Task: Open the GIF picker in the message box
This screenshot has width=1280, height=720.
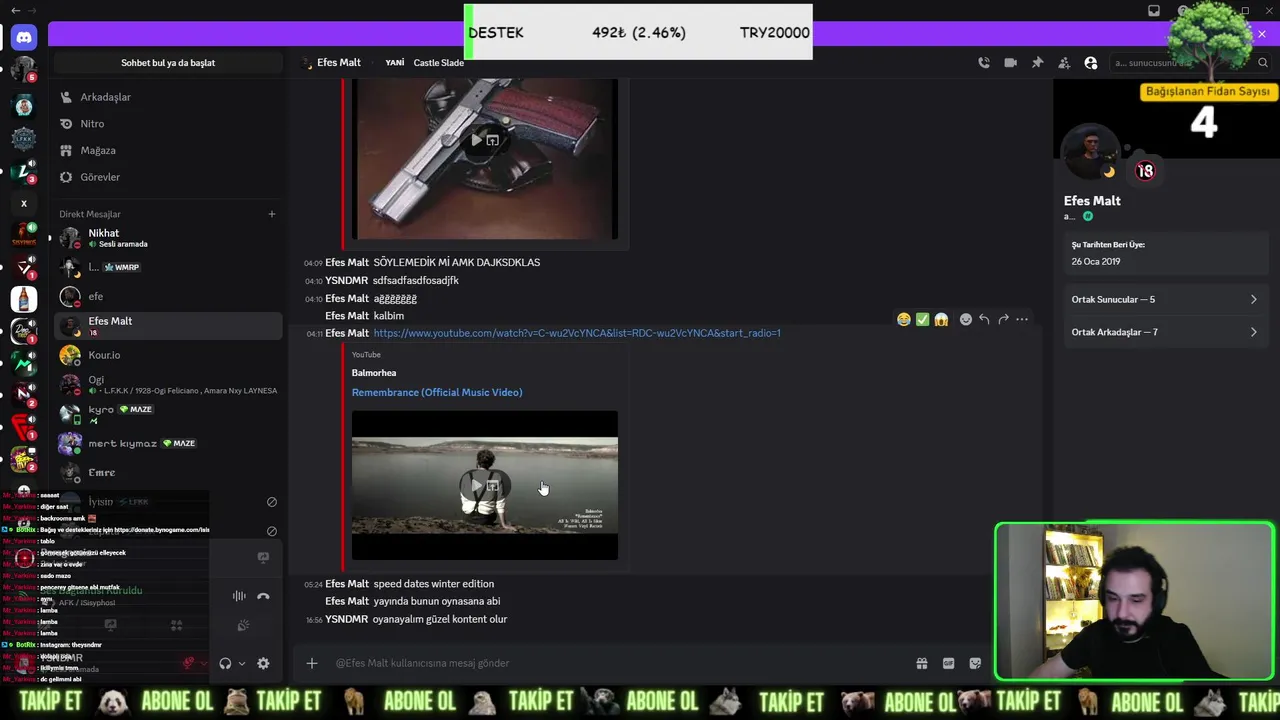Action: (948, 663)
